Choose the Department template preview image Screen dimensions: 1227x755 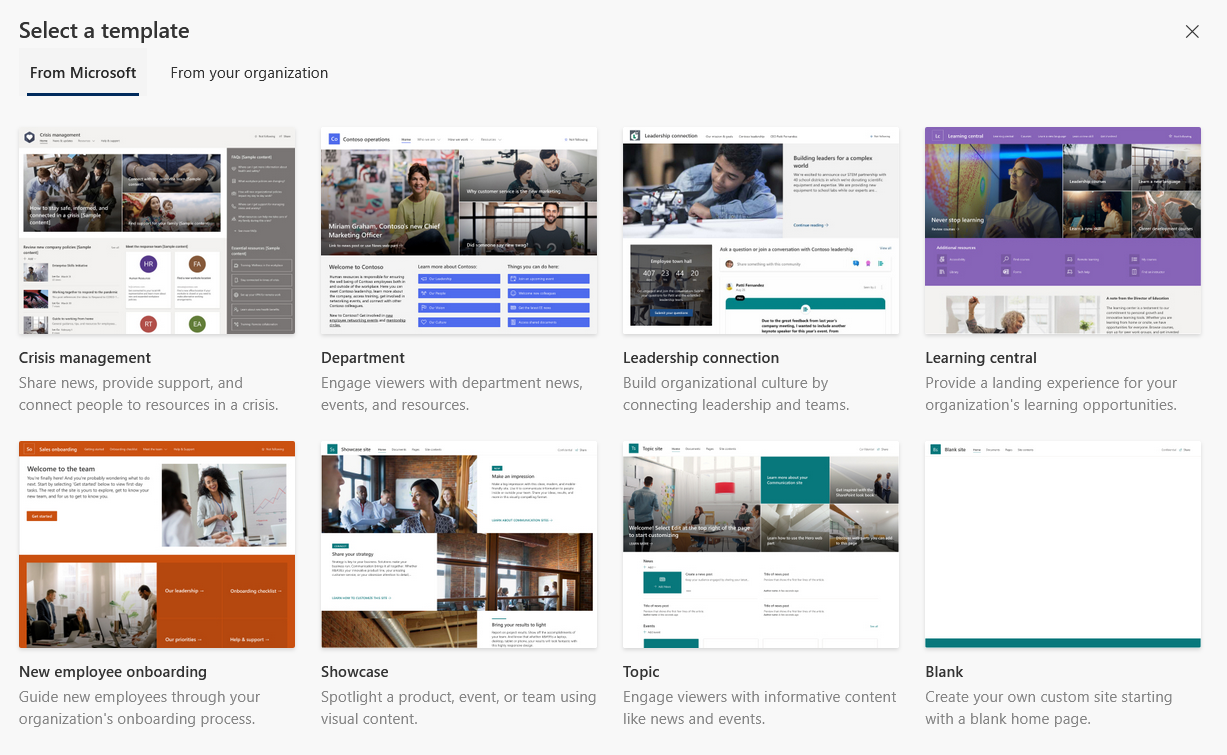459,231
